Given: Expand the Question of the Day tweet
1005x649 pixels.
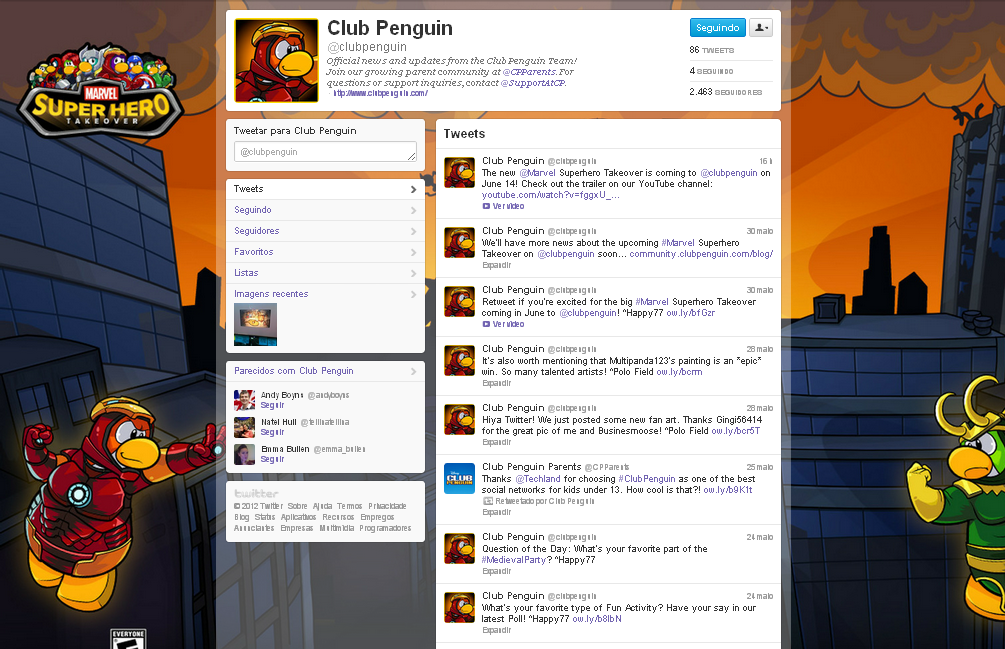Looking at the screenshot, I should click(x=496, y=571).
